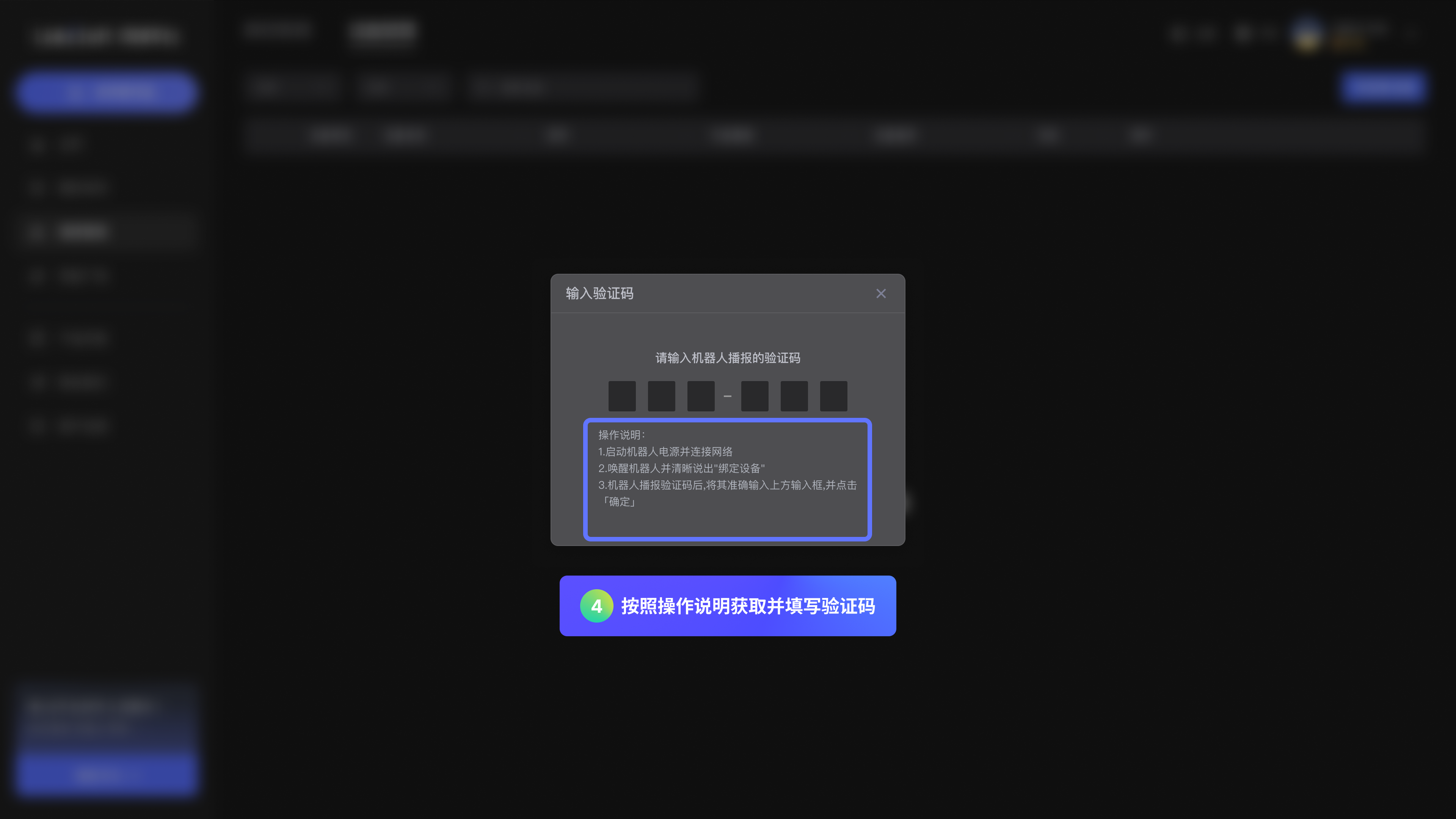This screenshot has height=819, width=1456.
Task: Click the fourth sidebar section icon
Action: pos(37,276)
